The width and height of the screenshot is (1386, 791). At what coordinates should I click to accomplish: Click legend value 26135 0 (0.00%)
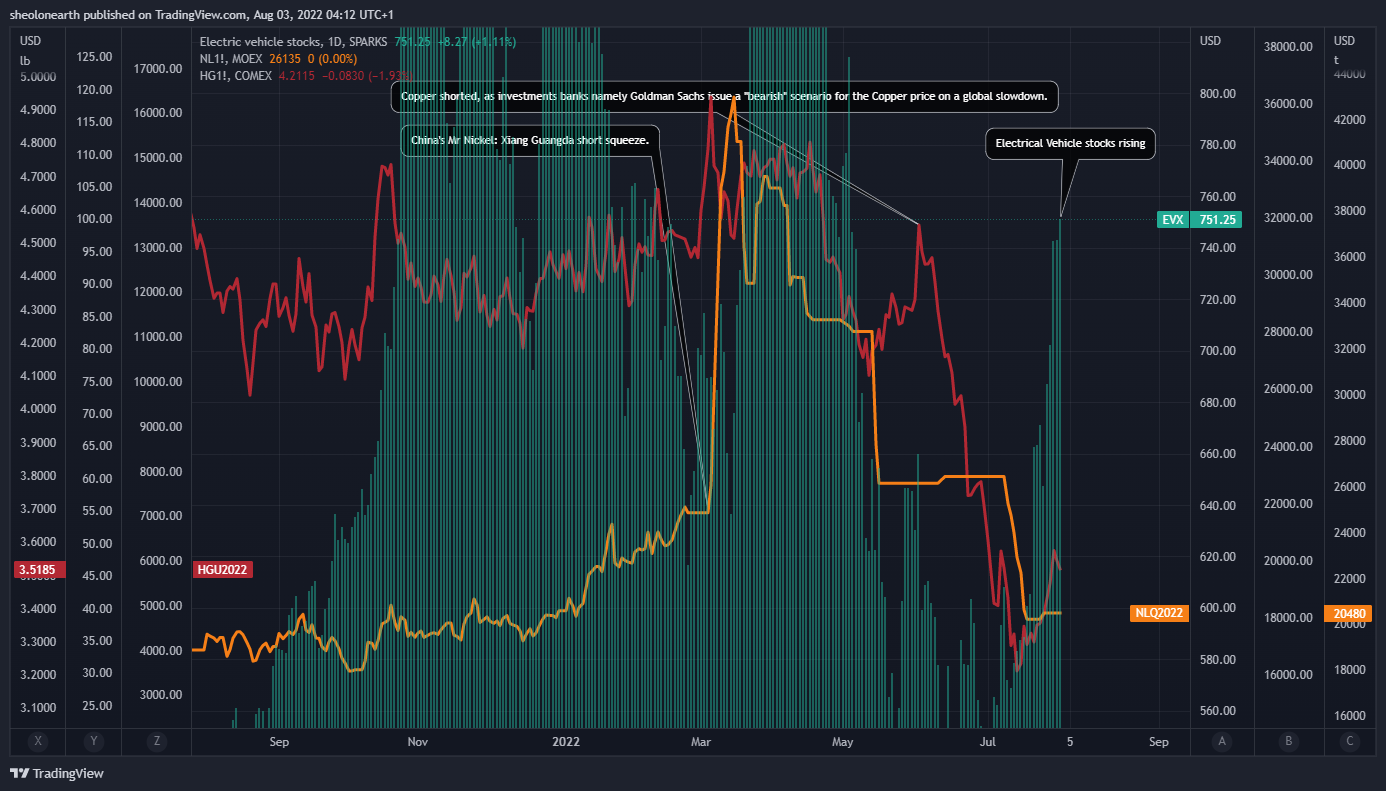pos(313,58)
